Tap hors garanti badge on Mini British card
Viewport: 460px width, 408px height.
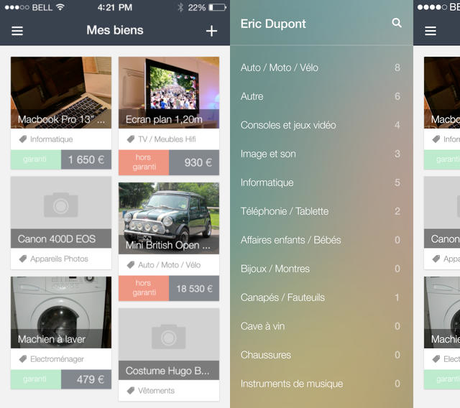coord(144,288)
